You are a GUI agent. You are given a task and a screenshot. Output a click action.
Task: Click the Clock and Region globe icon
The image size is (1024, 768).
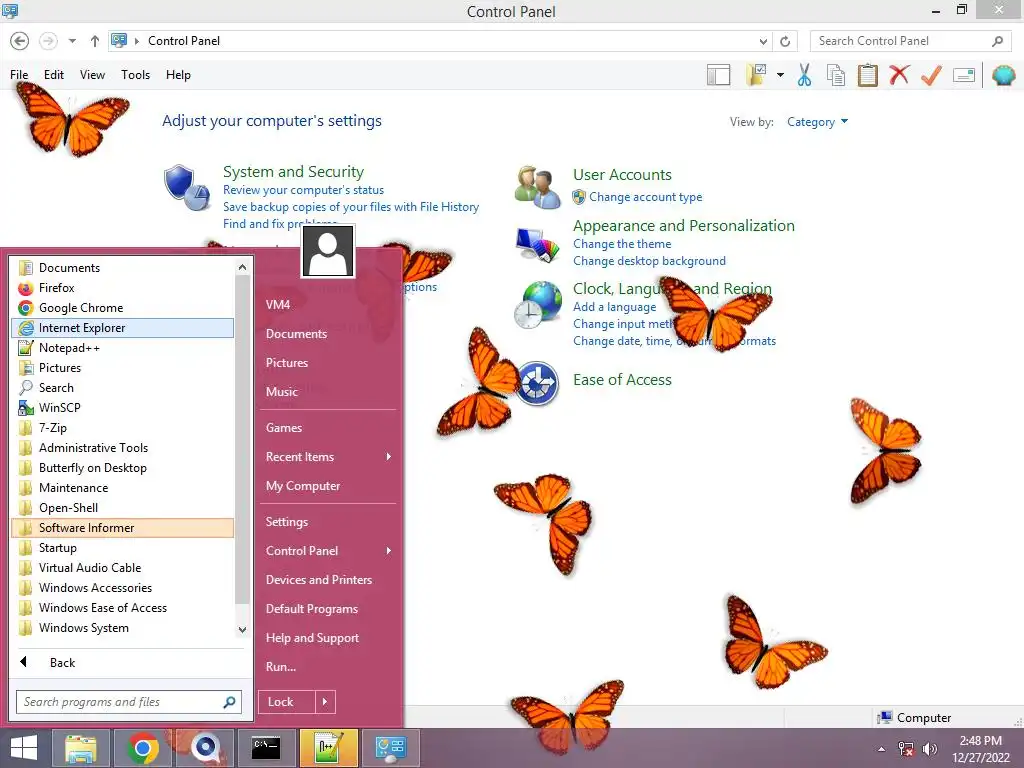[537, 305]
